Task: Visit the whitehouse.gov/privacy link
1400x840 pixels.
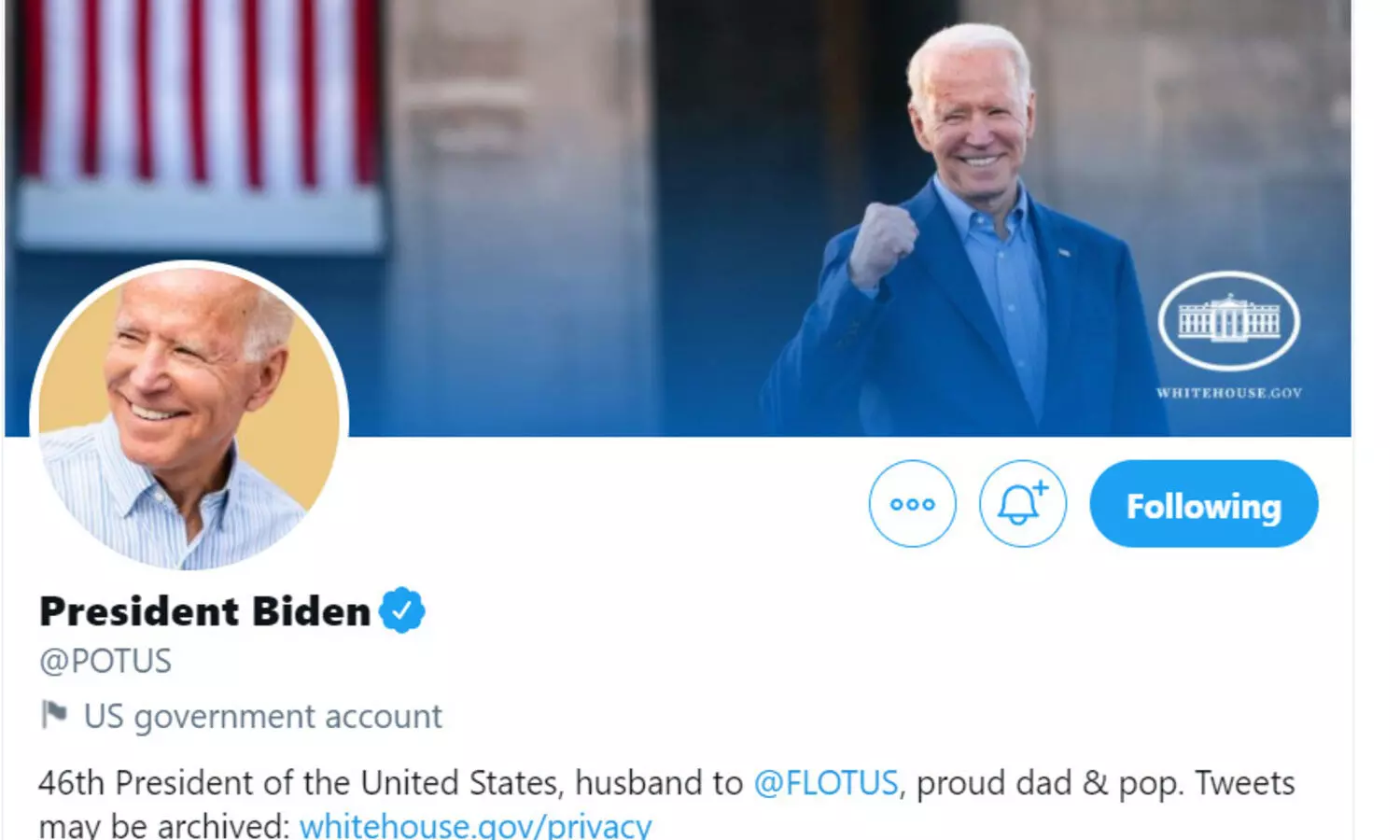Action: point(475,826)
